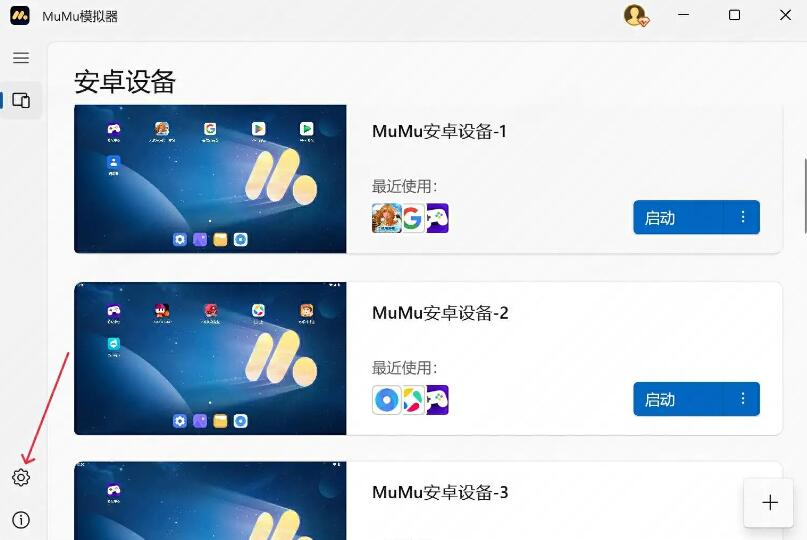Click the vertical scrollbar on the right
Viewport: 807px width, 540px height.
(x=805, y=196)
